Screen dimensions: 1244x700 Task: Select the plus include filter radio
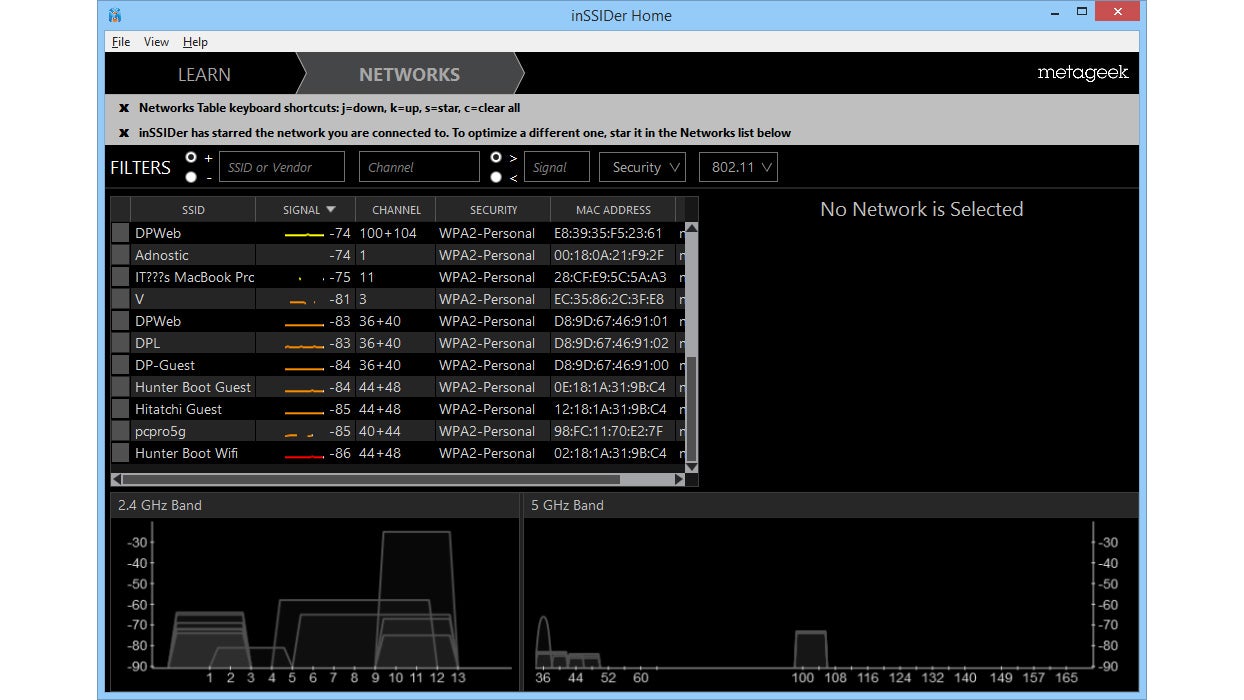(191, 158)
